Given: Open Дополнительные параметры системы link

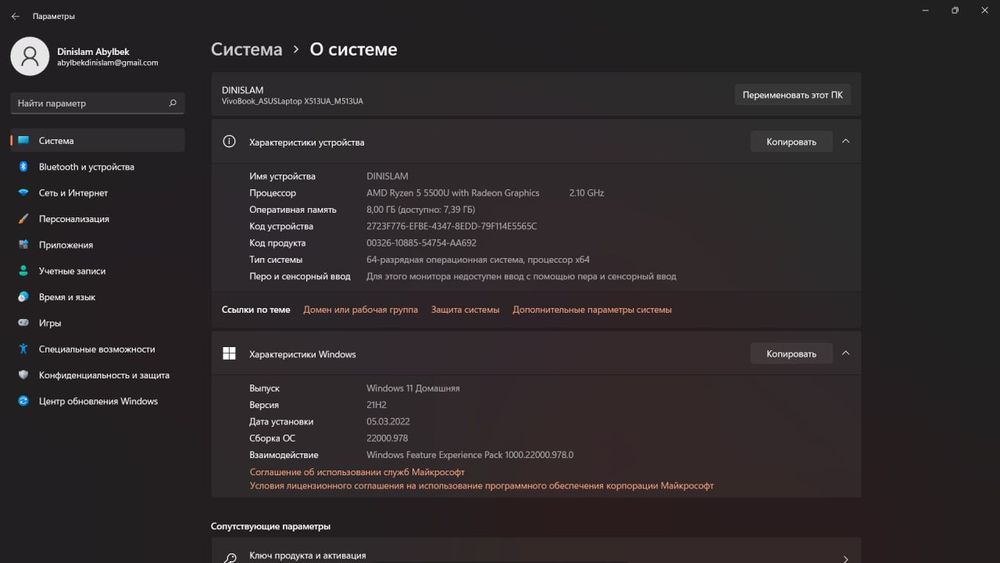Looking at the screenshot, I should (x=592, y=310).
